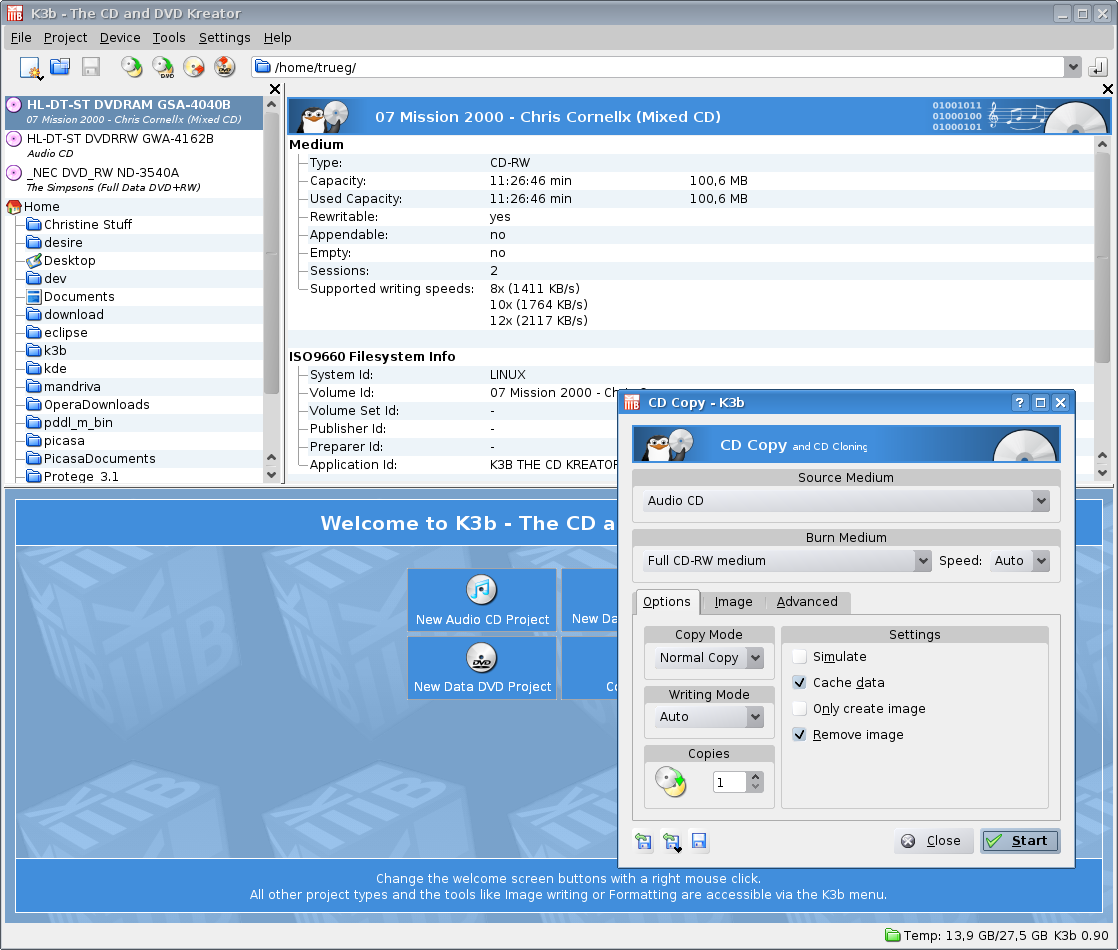Click the Copy CD toolbar icon

click(x=131, y=67)
